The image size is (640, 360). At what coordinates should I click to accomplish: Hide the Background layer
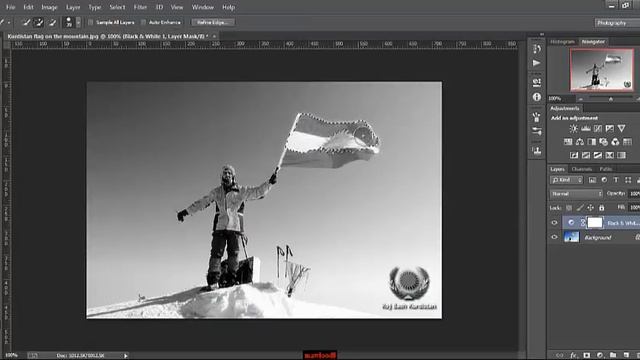point(554,237)
